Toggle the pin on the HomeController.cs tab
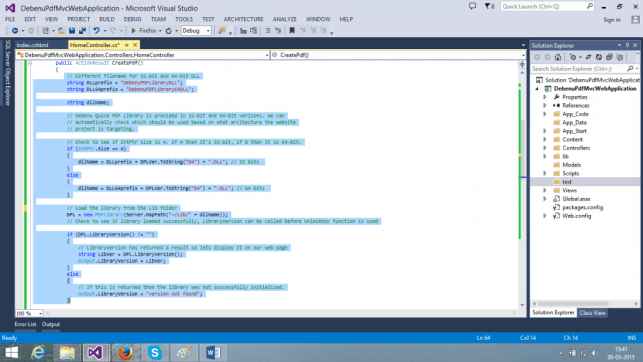The image size is (643, 362). (127, 45)
